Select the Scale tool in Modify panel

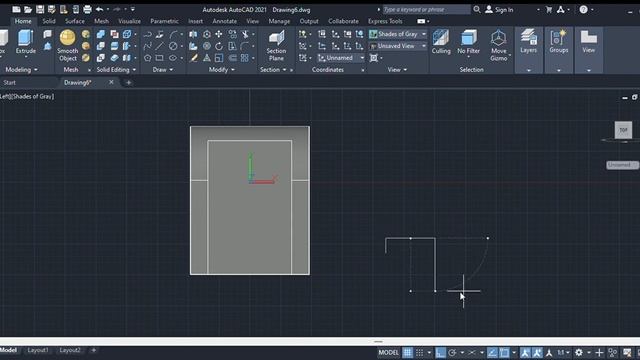click(x=219, y=58)
